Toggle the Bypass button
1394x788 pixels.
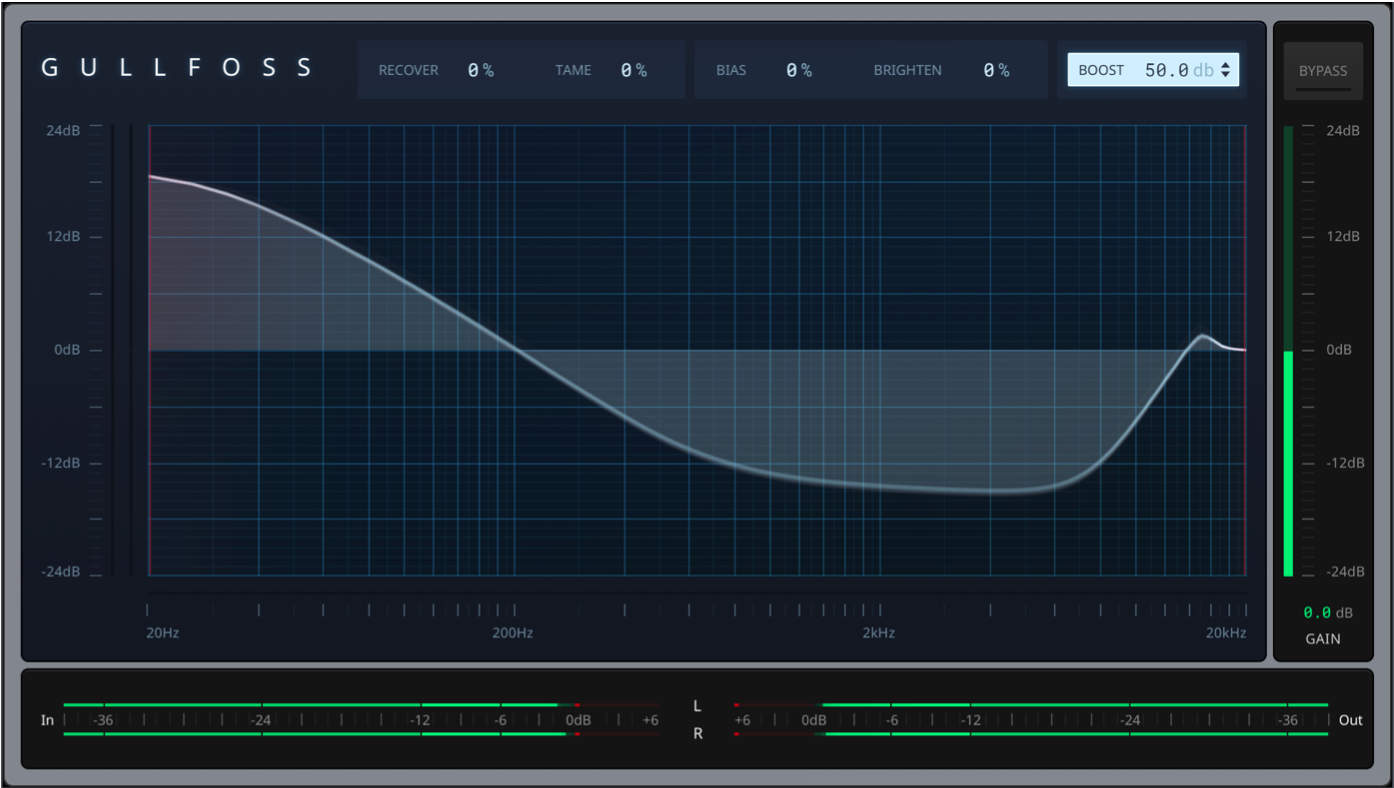coord(1322,71)
